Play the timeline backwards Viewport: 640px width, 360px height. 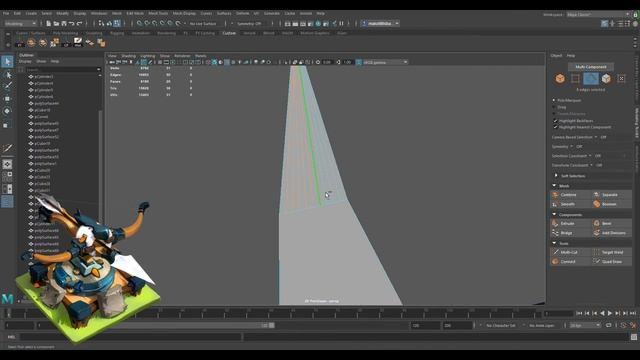[602, 313]
